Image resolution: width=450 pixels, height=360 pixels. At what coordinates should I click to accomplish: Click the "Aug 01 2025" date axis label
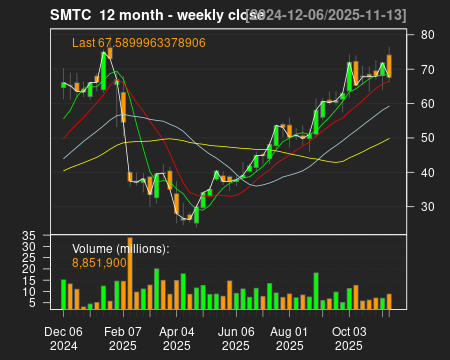[x=289, y=339]
